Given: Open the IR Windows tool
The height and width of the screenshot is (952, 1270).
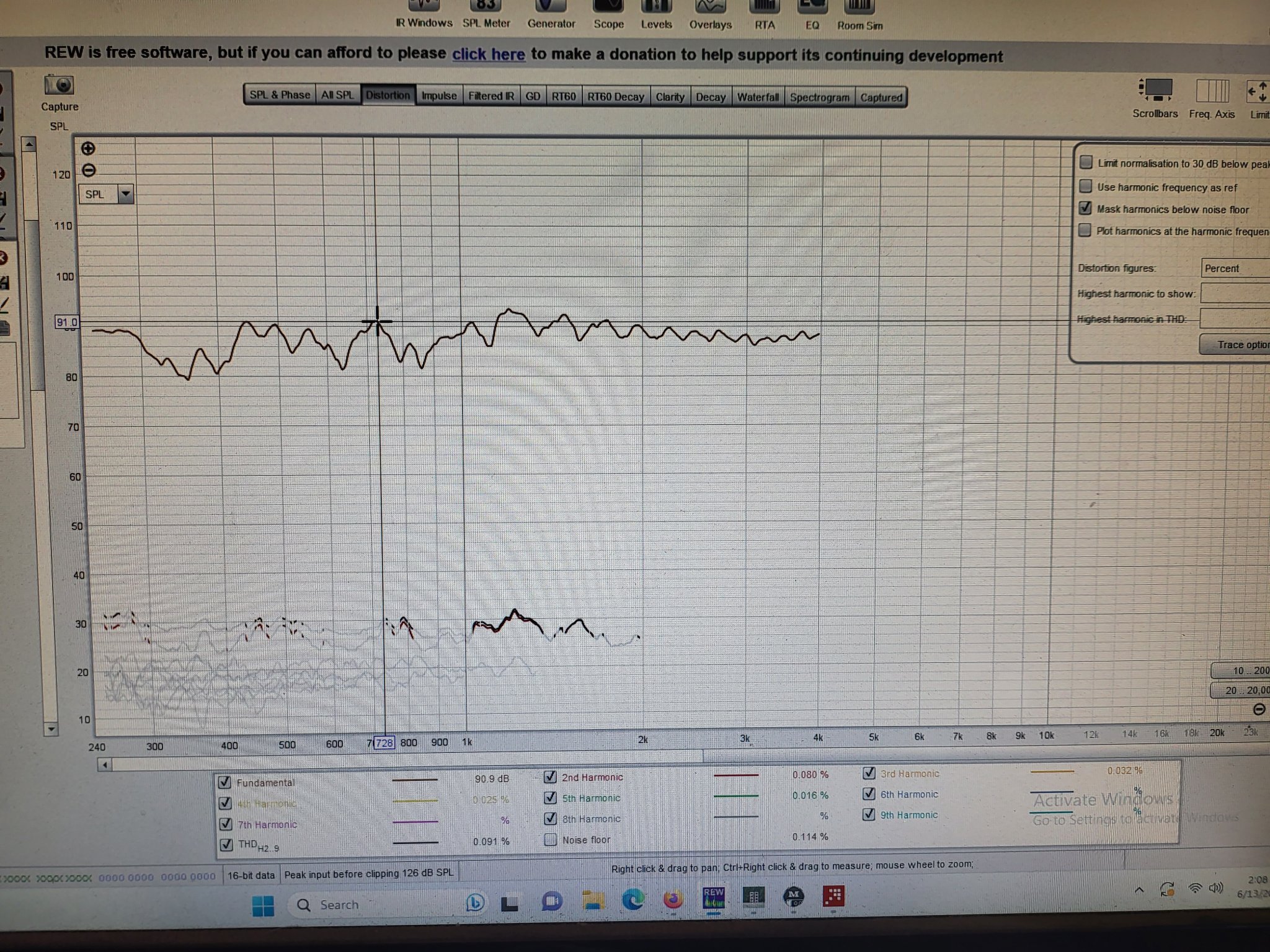Looking at the screenshot, I should click(424, 14).
